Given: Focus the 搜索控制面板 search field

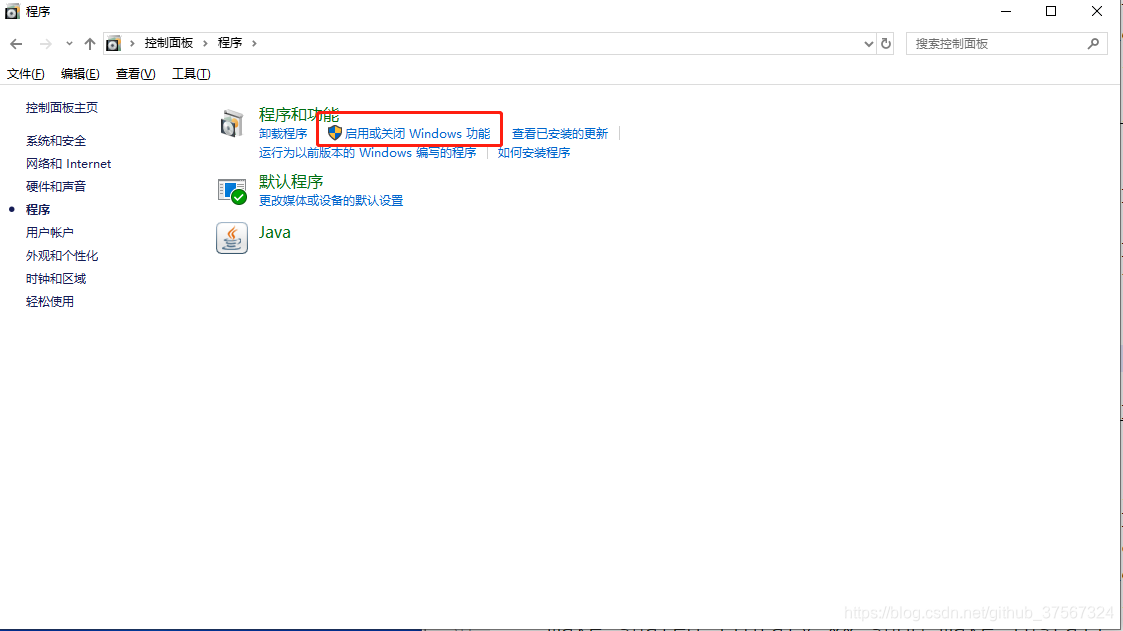Looking at the screenshot, I should click(x=1006, y=44).
